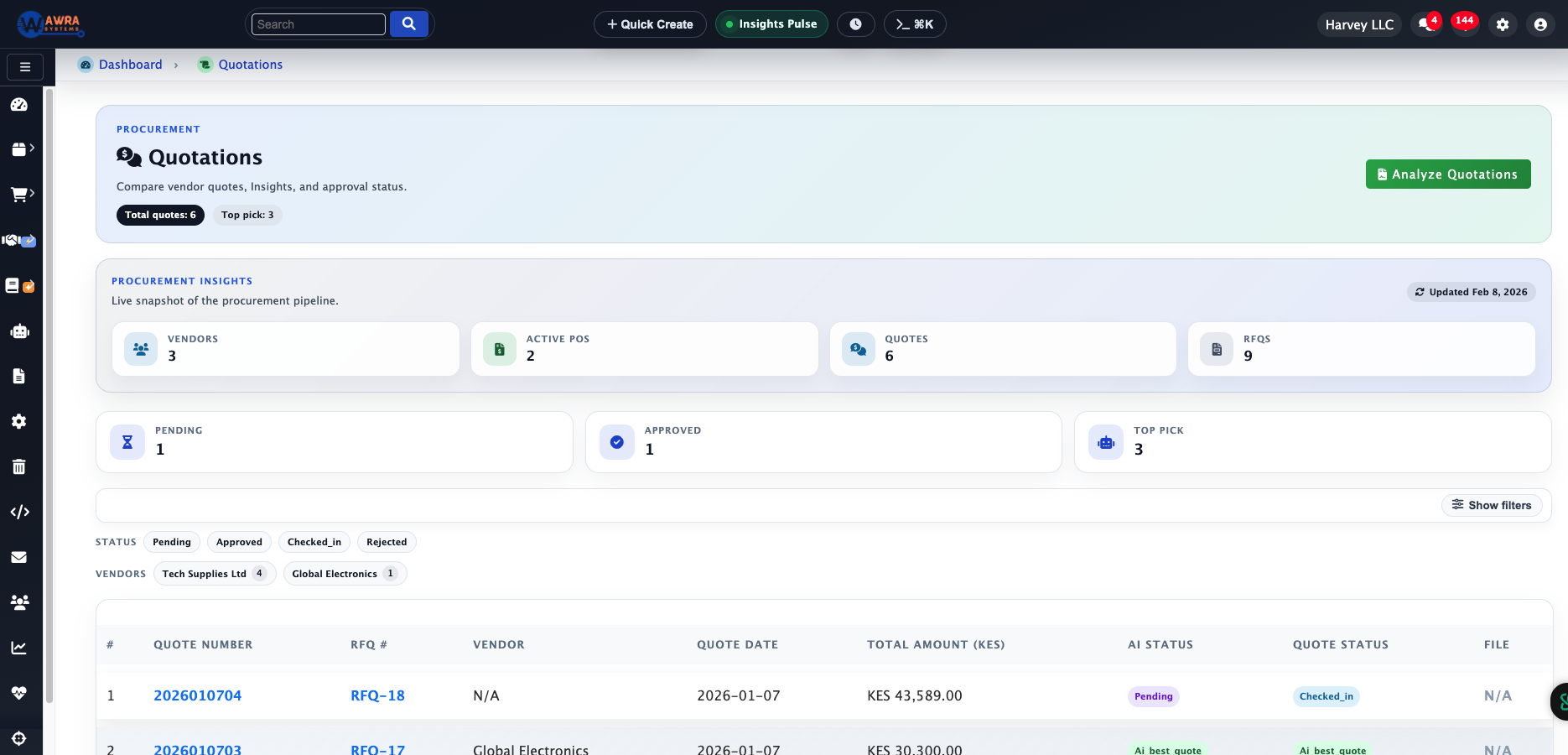Open the envelope mail icon in sidebar
Image resolution: width=1568 pixels, height=755 pixels.
point(19,557)
